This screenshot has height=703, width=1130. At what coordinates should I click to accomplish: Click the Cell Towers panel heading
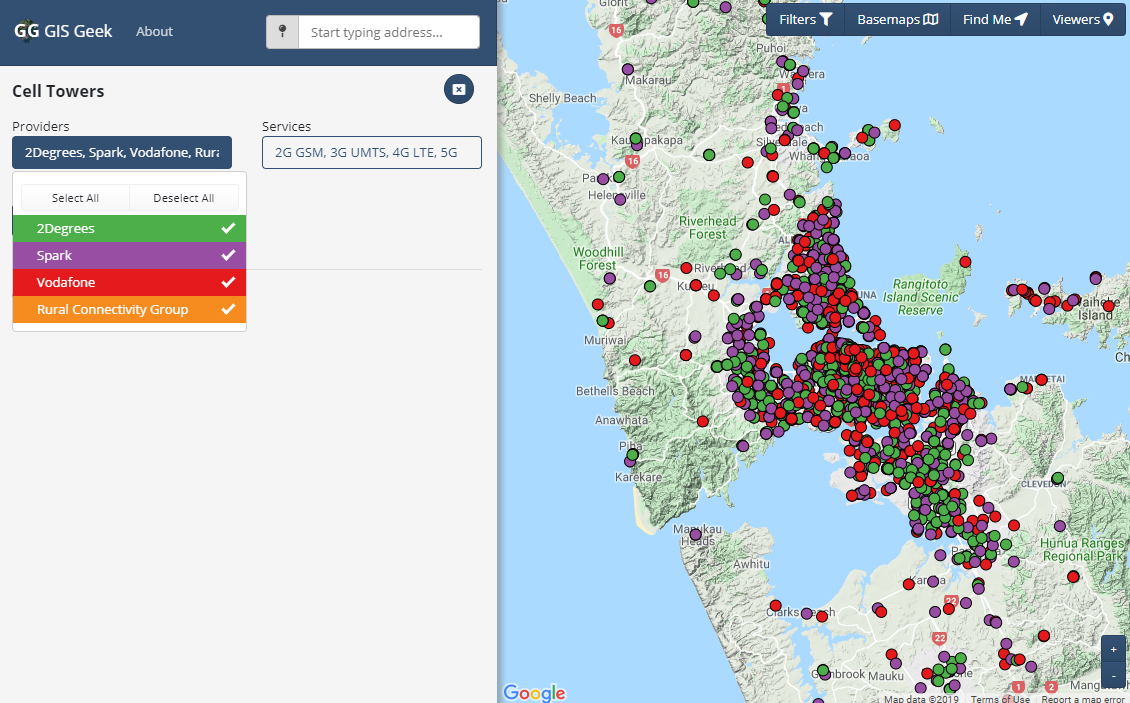coord(58,91)
